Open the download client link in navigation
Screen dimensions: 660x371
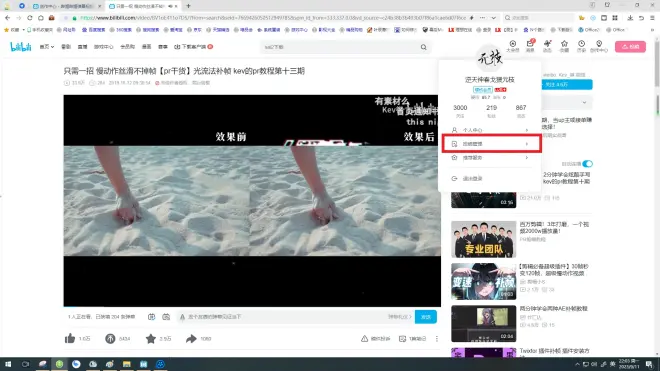pos(193,47)
